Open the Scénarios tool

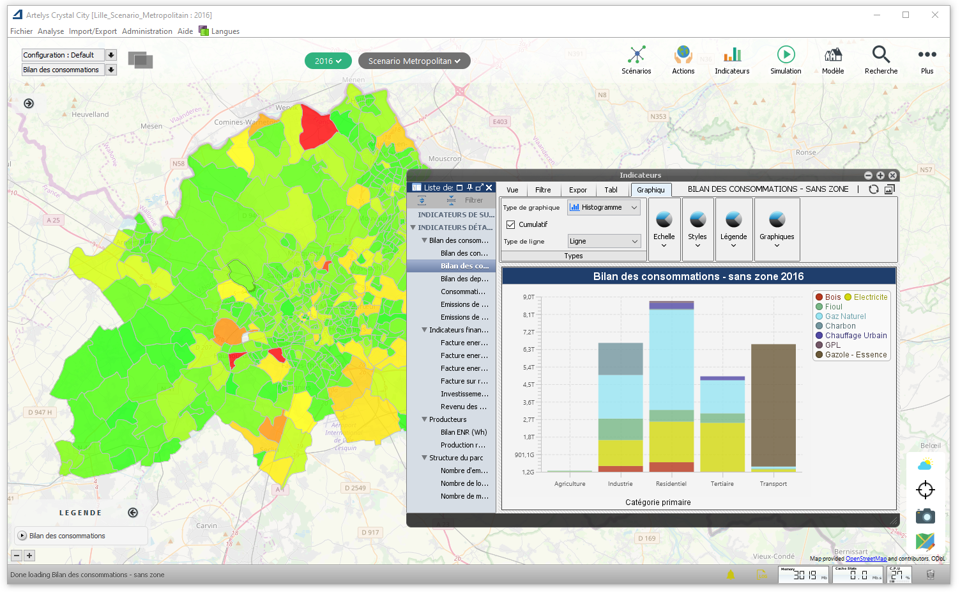[636, 60]
